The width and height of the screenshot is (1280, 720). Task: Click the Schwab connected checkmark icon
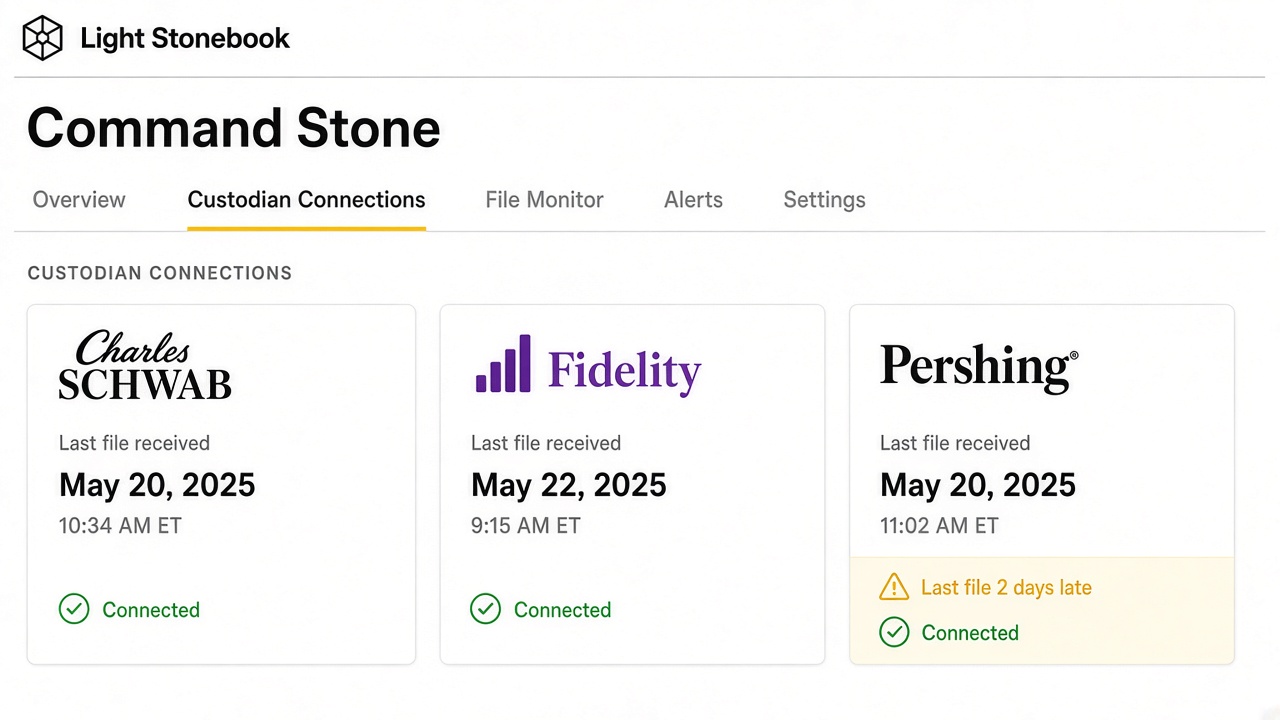[74, 609]
